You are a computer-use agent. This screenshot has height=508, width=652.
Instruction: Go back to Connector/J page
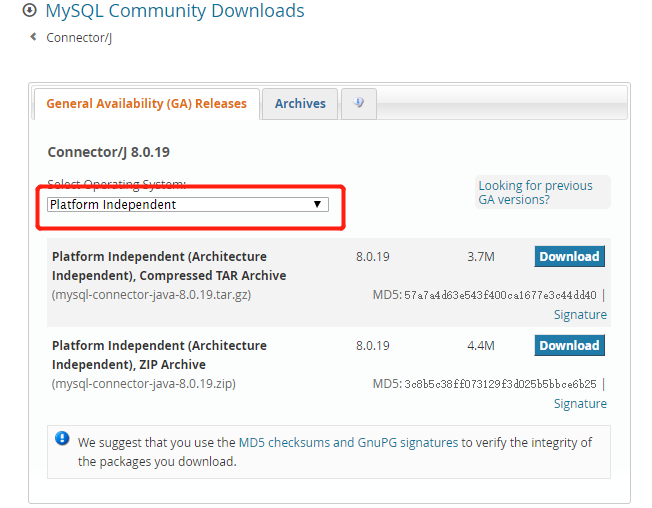79,38
